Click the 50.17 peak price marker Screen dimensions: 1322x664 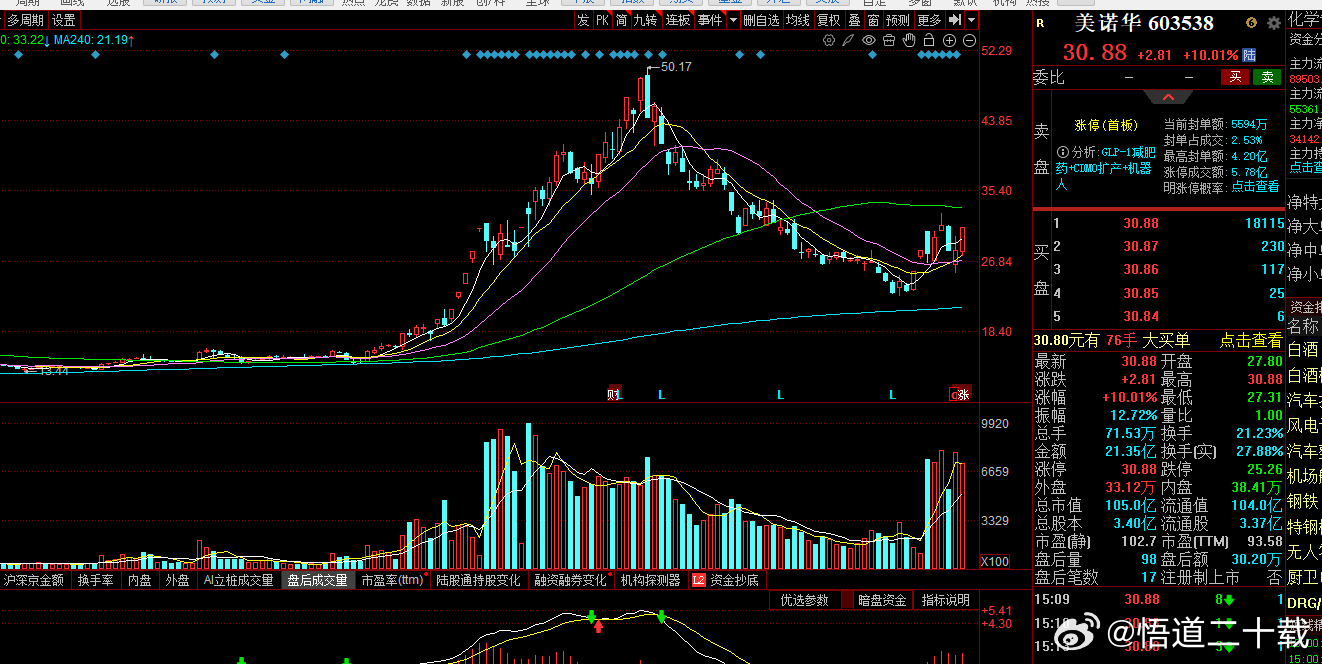point(677,66)
